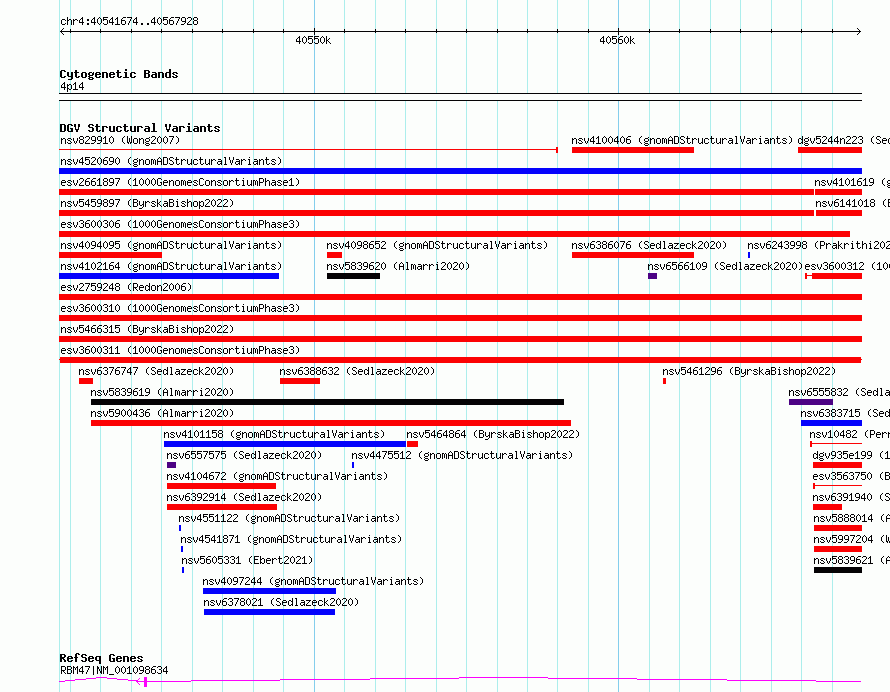Select dgv5244n223 red variant bar
Viewport: 890px width, 692px height.
point(830,150)
